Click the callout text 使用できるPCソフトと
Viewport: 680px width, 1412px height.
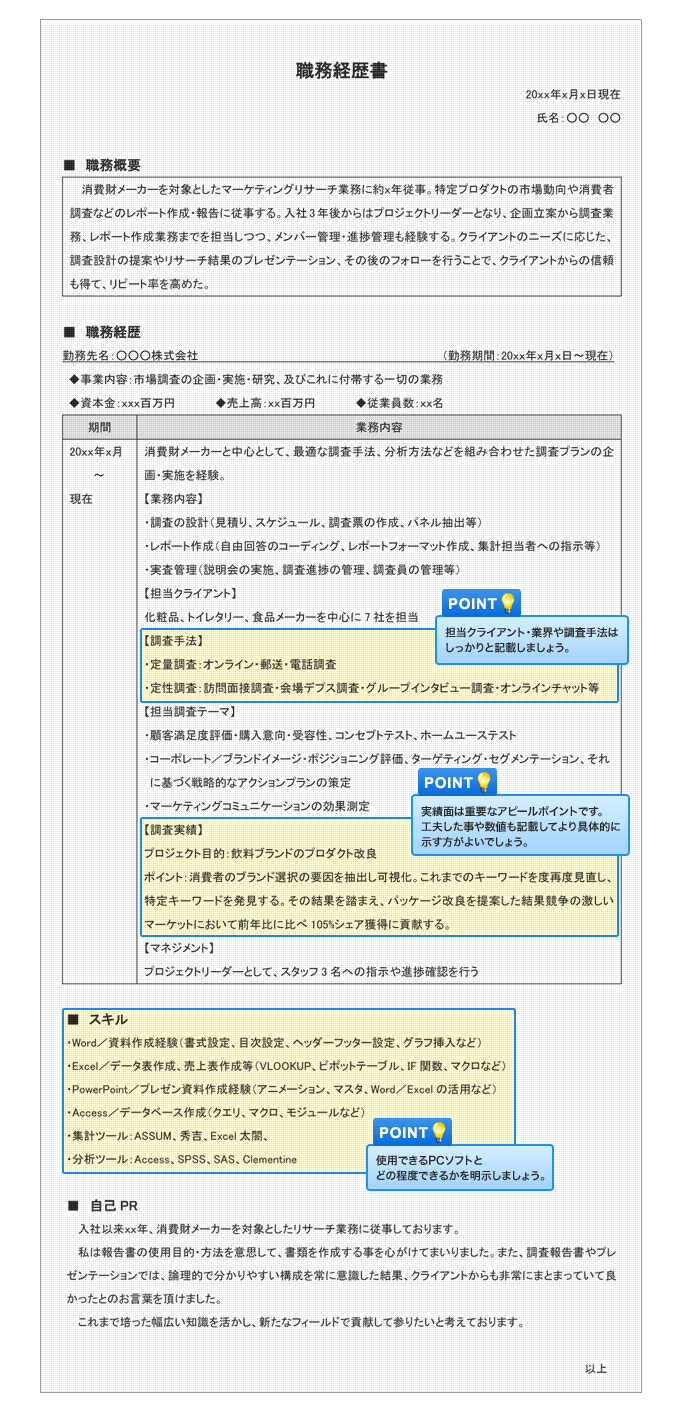(430, 1160)
